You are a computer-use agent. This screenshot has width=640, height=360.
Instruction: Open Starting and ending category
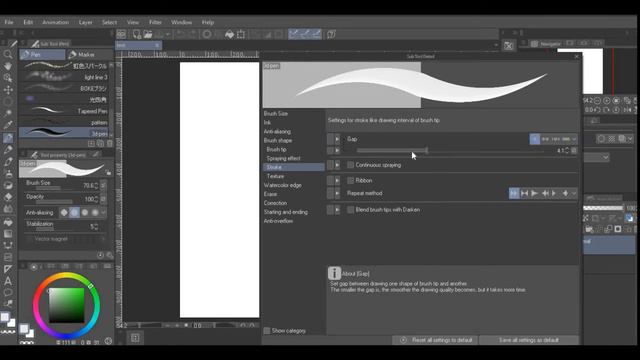(x=286, y=212)
